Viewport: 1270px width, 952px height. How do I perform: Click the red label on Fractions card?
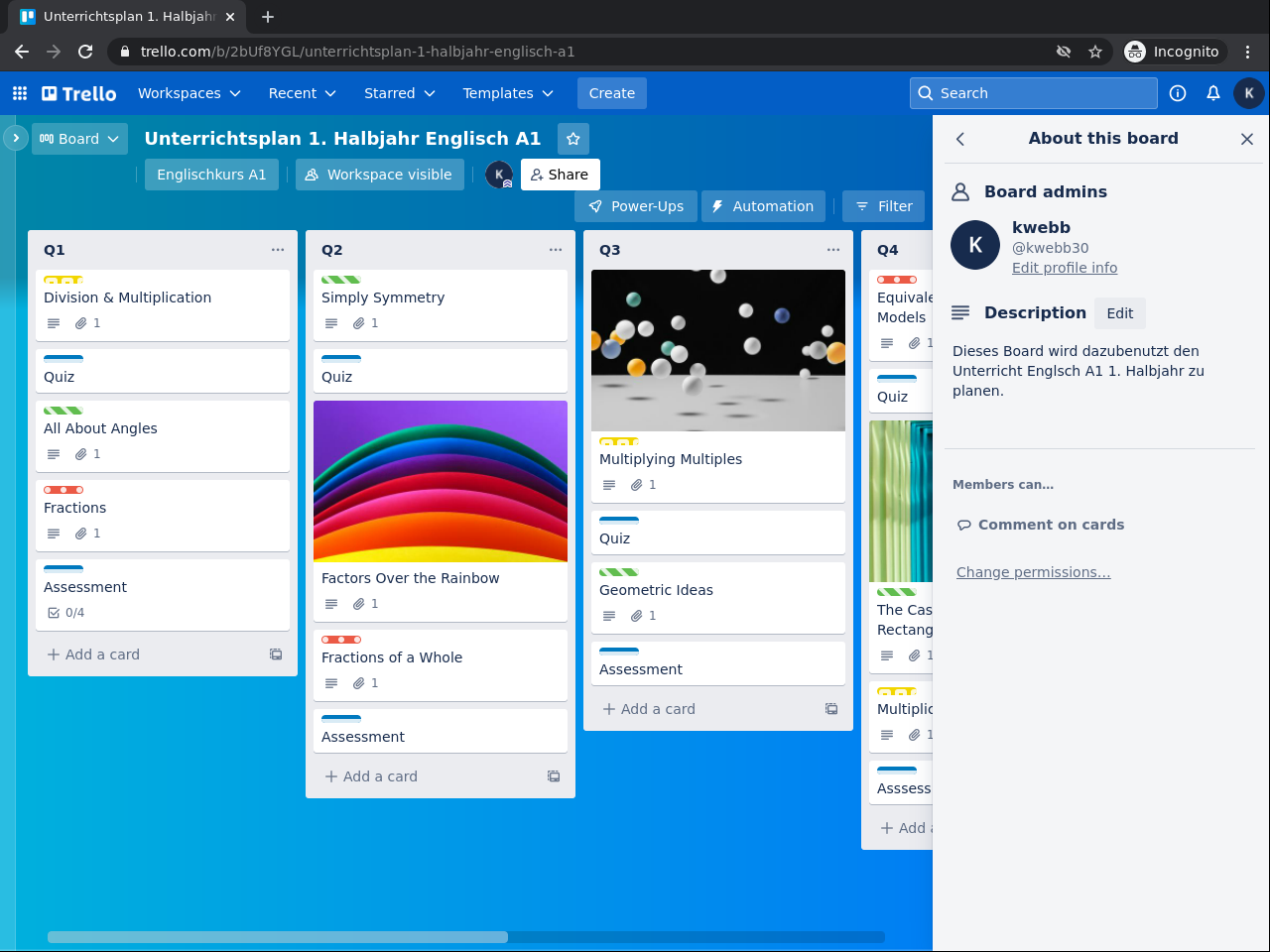point(63,490)
